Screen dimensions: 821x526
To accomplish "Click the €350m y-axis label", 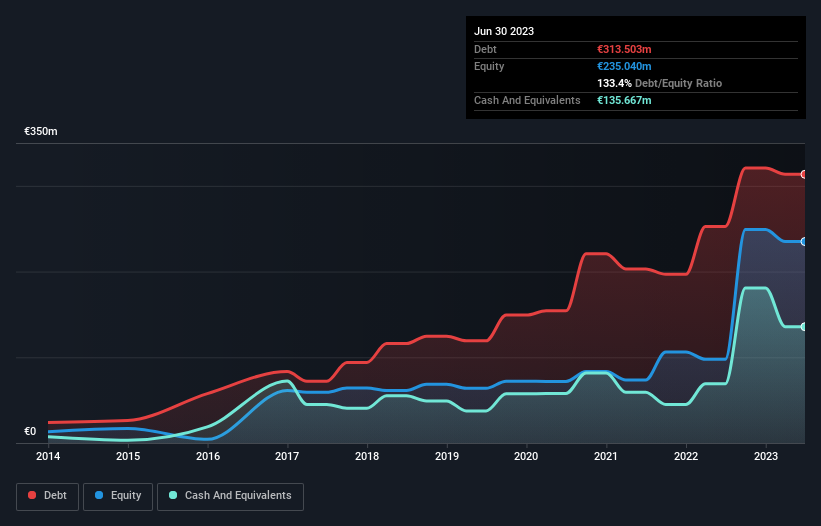I will click(41, 131).
